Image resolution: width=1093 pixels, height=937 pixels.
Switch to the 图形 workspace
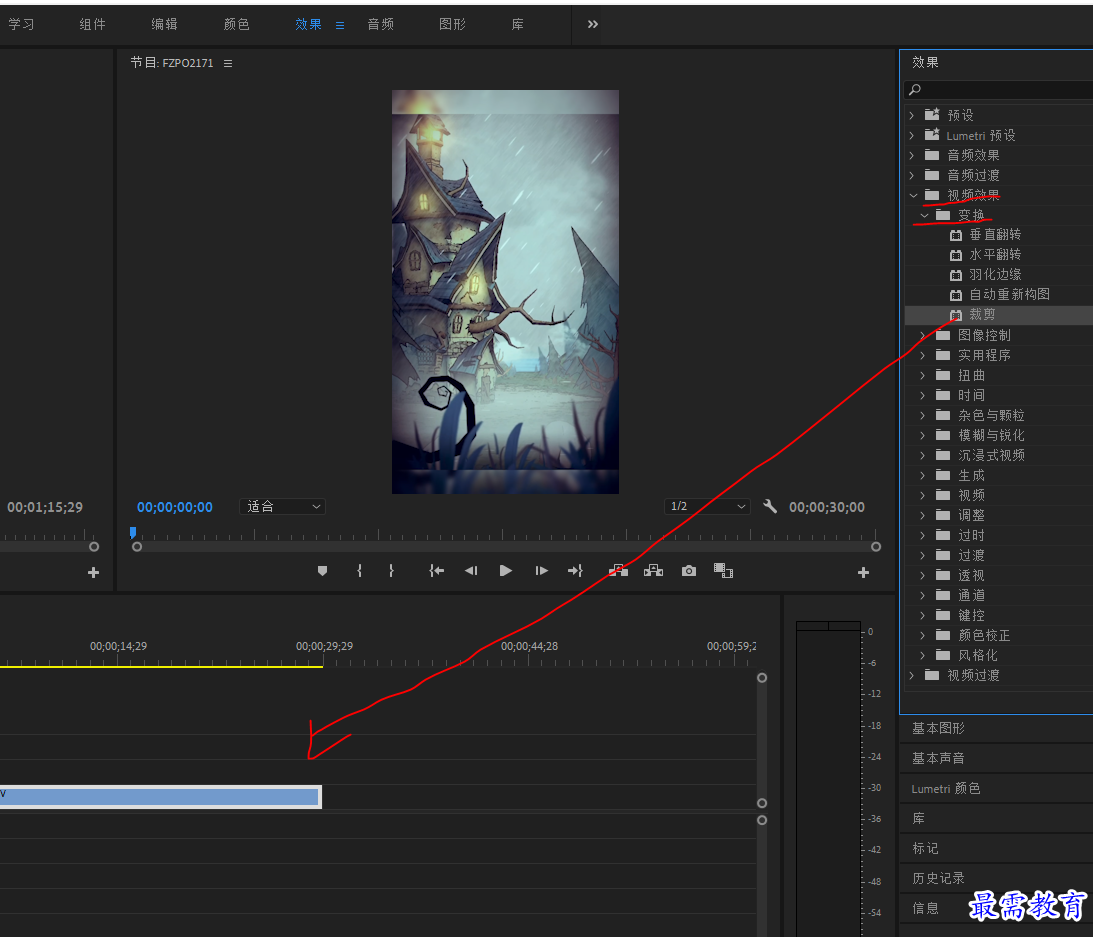pyautogui.click(x=452, y=24)
